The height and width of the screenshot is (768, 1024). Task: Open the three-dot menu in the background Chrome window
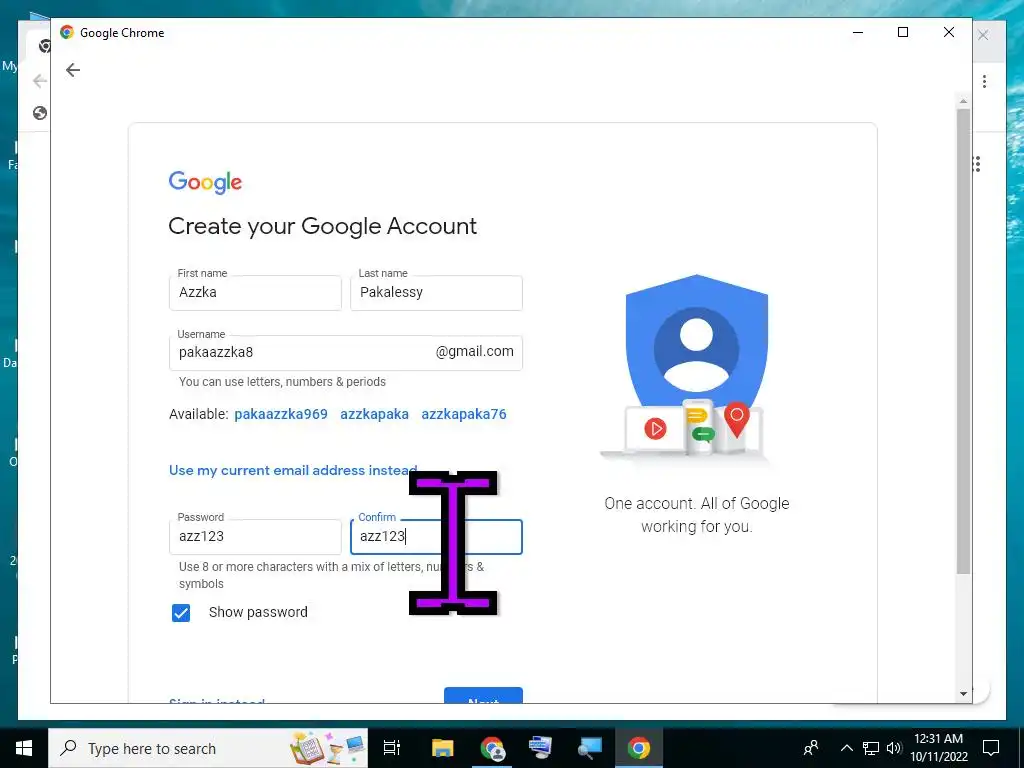click(984, 82)
